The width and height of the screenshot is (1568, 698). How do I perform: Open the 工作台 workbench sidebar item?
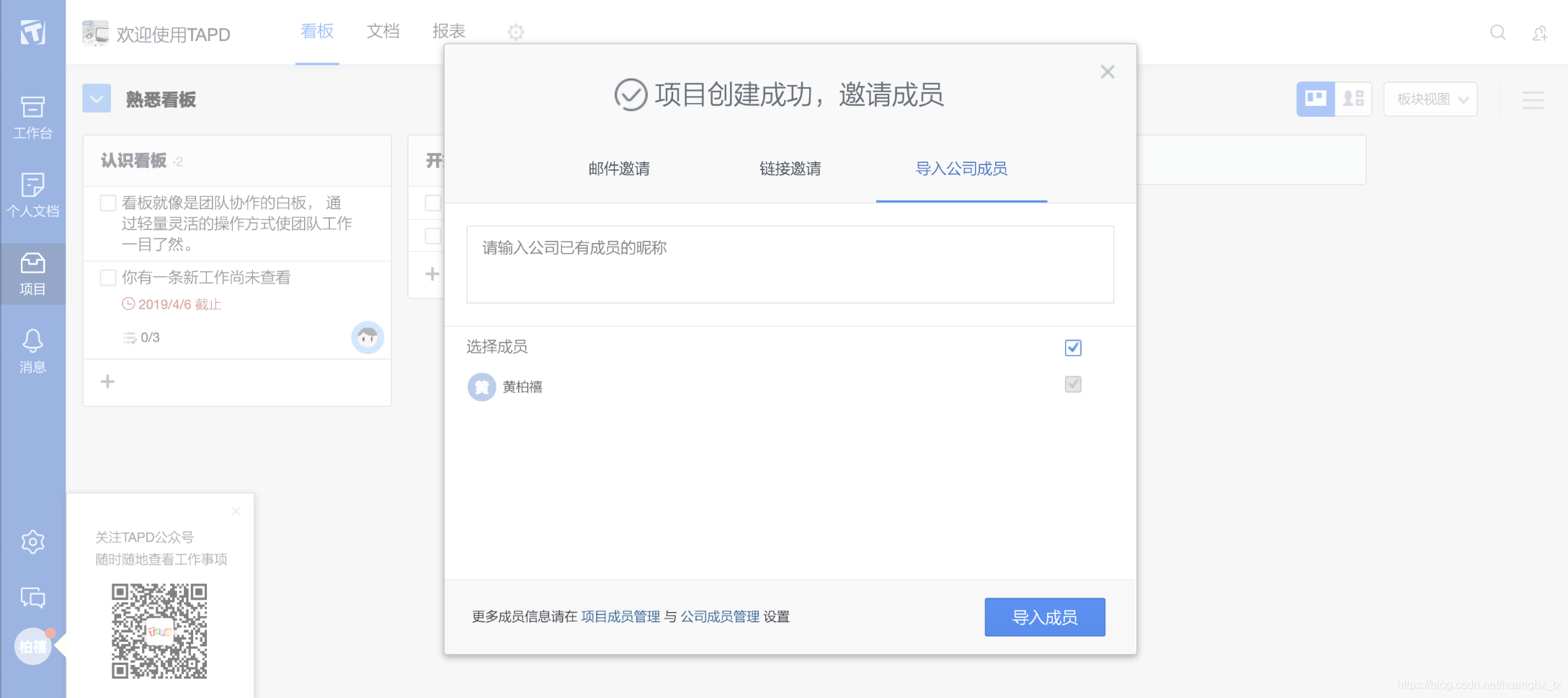click(32, 118)
